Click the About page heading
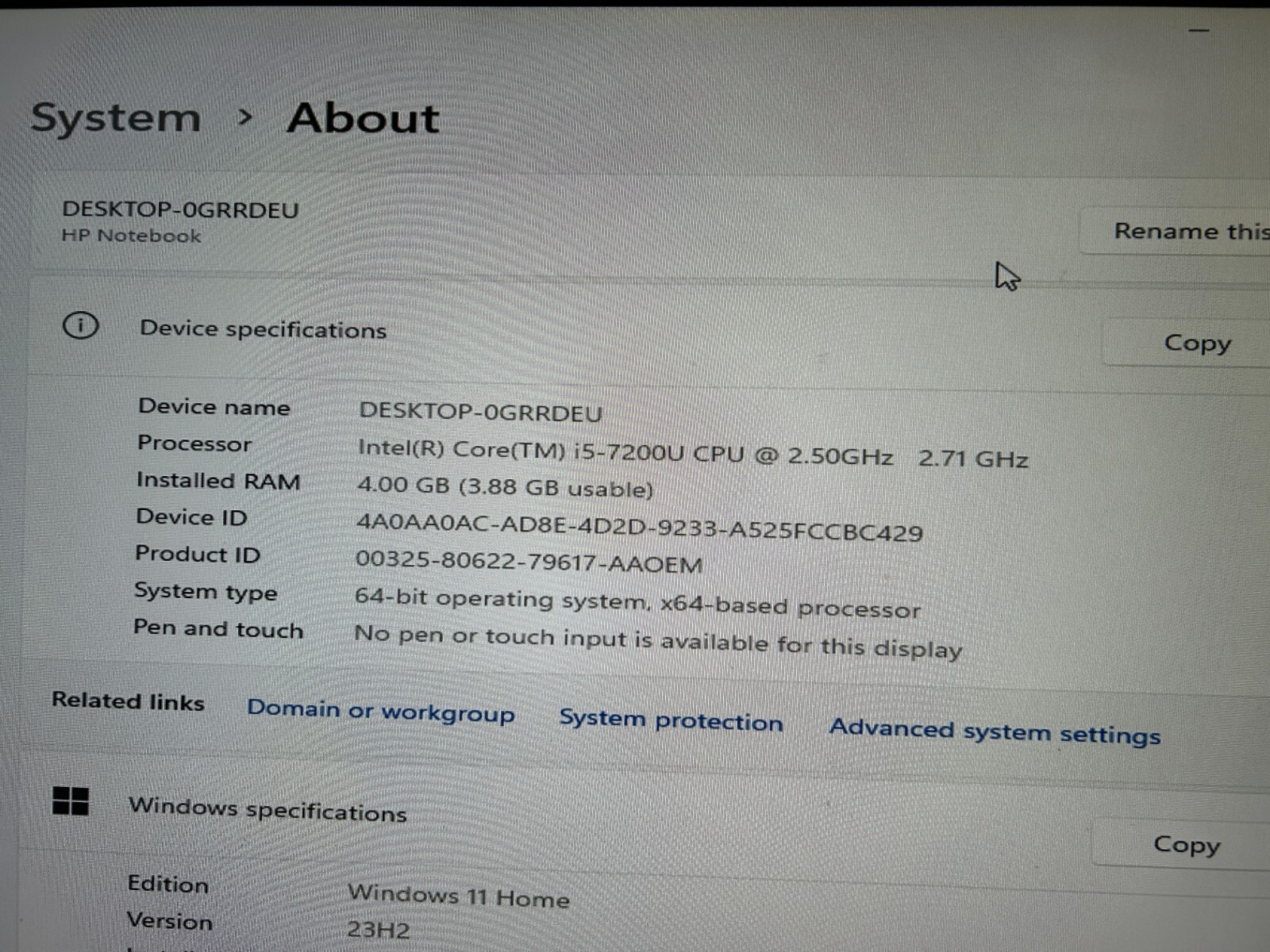 pos(363,119)
